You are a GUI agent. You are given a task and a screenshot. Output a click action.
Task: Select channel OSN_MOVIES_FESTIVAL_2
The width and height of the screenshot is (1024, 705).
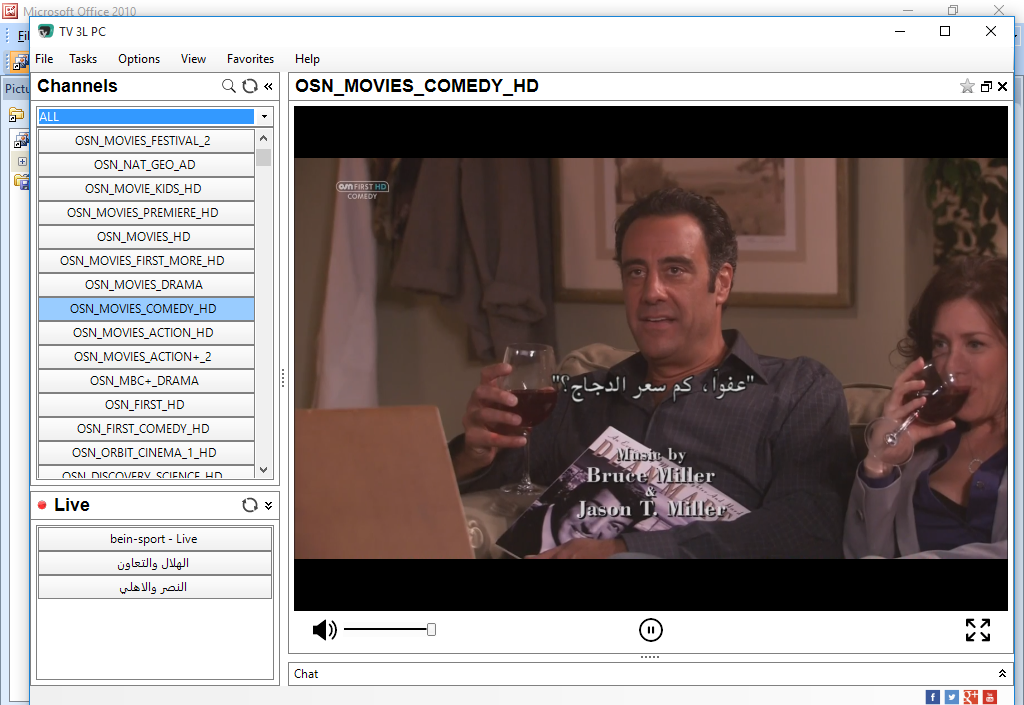[146, 141]
